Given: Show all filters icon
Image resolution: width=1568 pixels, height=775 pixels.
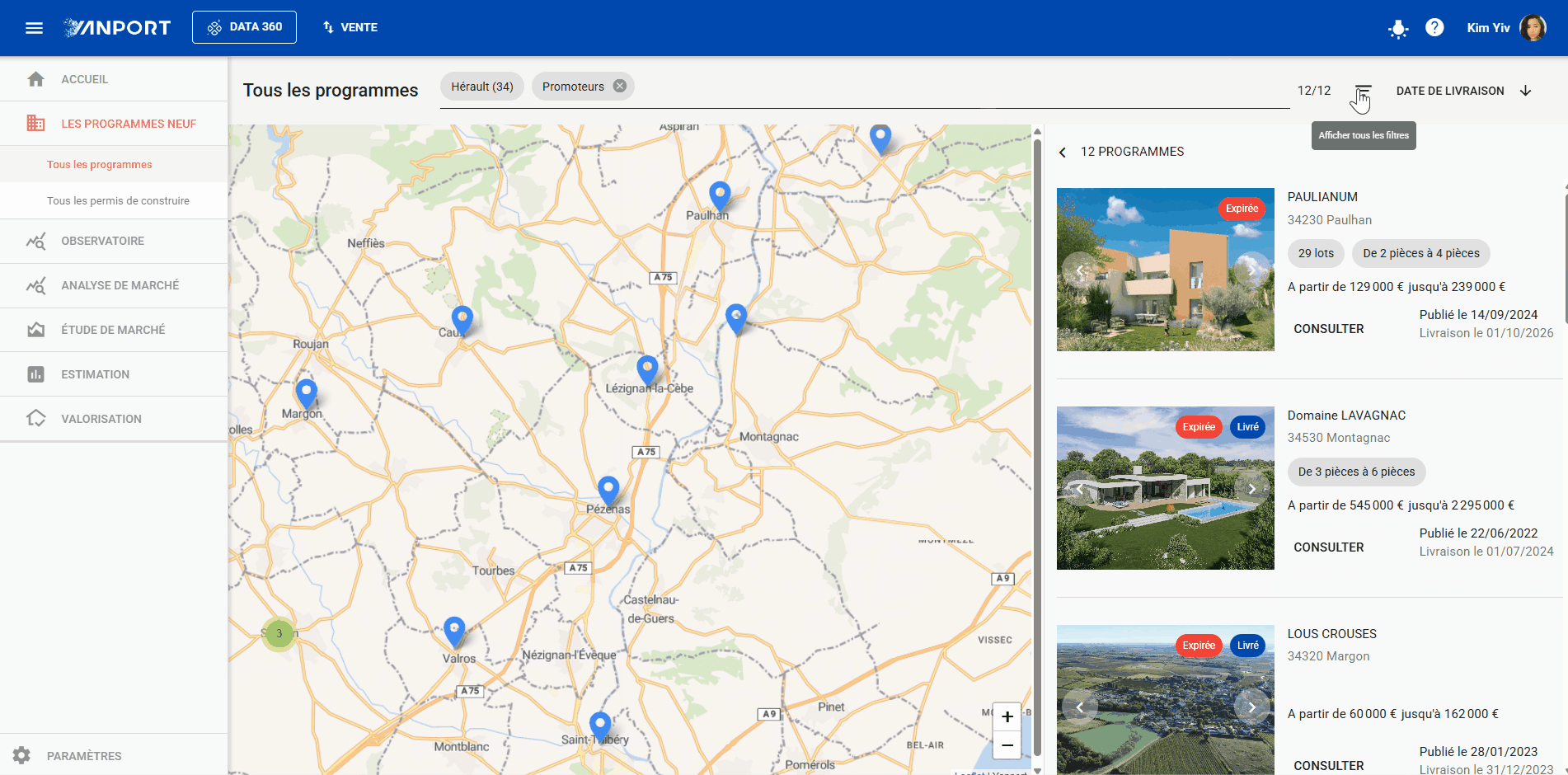Looking at the screenshot, I should tap(1364, 91).
